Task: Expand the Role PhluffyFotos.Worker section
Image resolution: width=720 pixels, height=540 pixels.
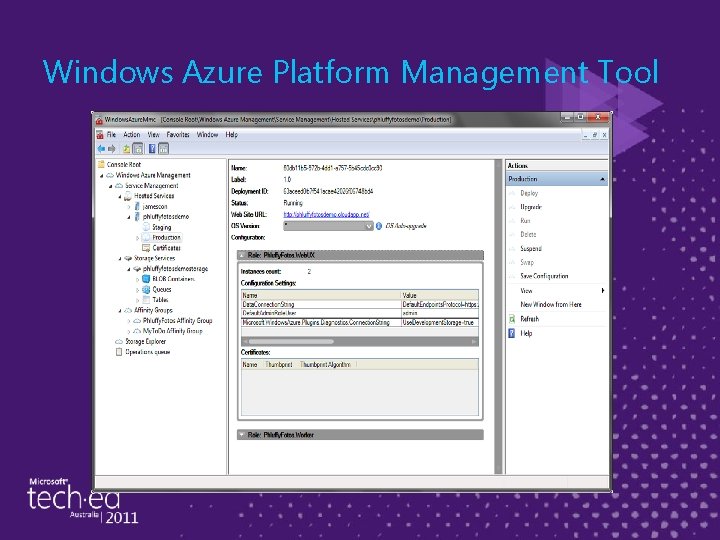Action: (242, 435)
